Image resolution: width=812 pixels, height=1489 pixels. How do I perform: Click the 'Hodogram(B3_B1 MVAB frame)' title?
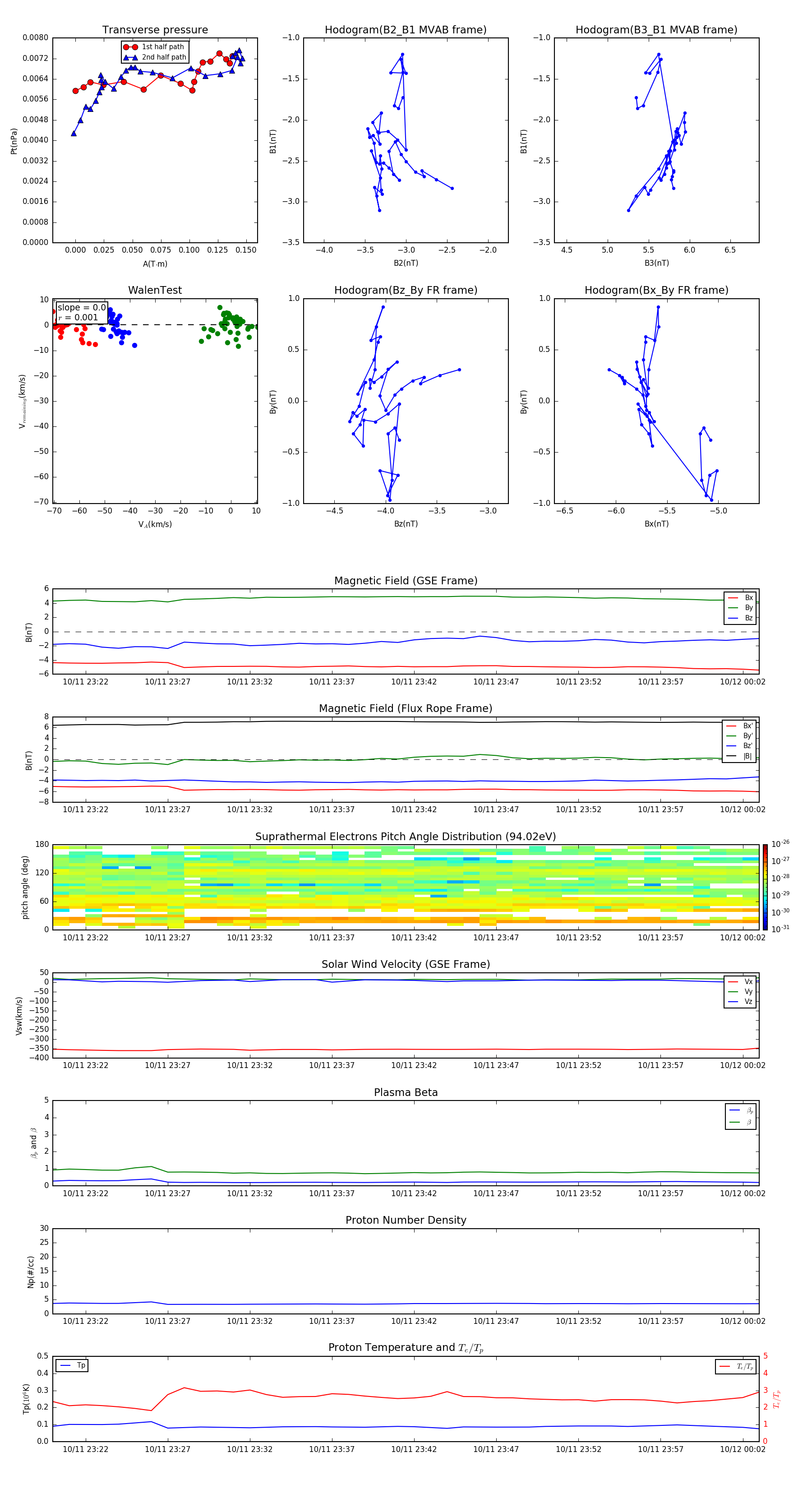tap(656, 30)
